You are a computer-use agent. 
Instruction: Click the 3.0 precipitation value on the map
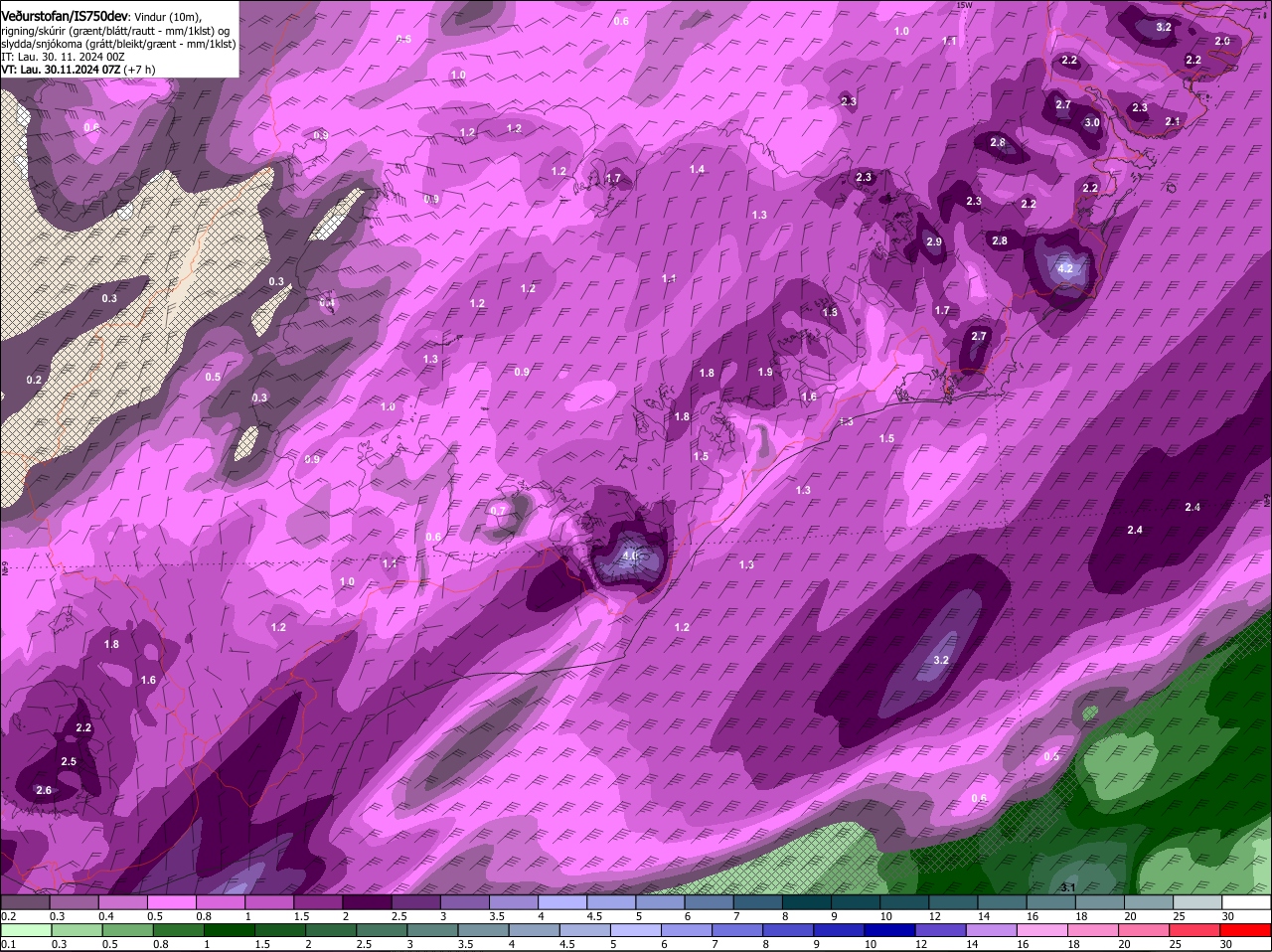tap(1091, 122)
